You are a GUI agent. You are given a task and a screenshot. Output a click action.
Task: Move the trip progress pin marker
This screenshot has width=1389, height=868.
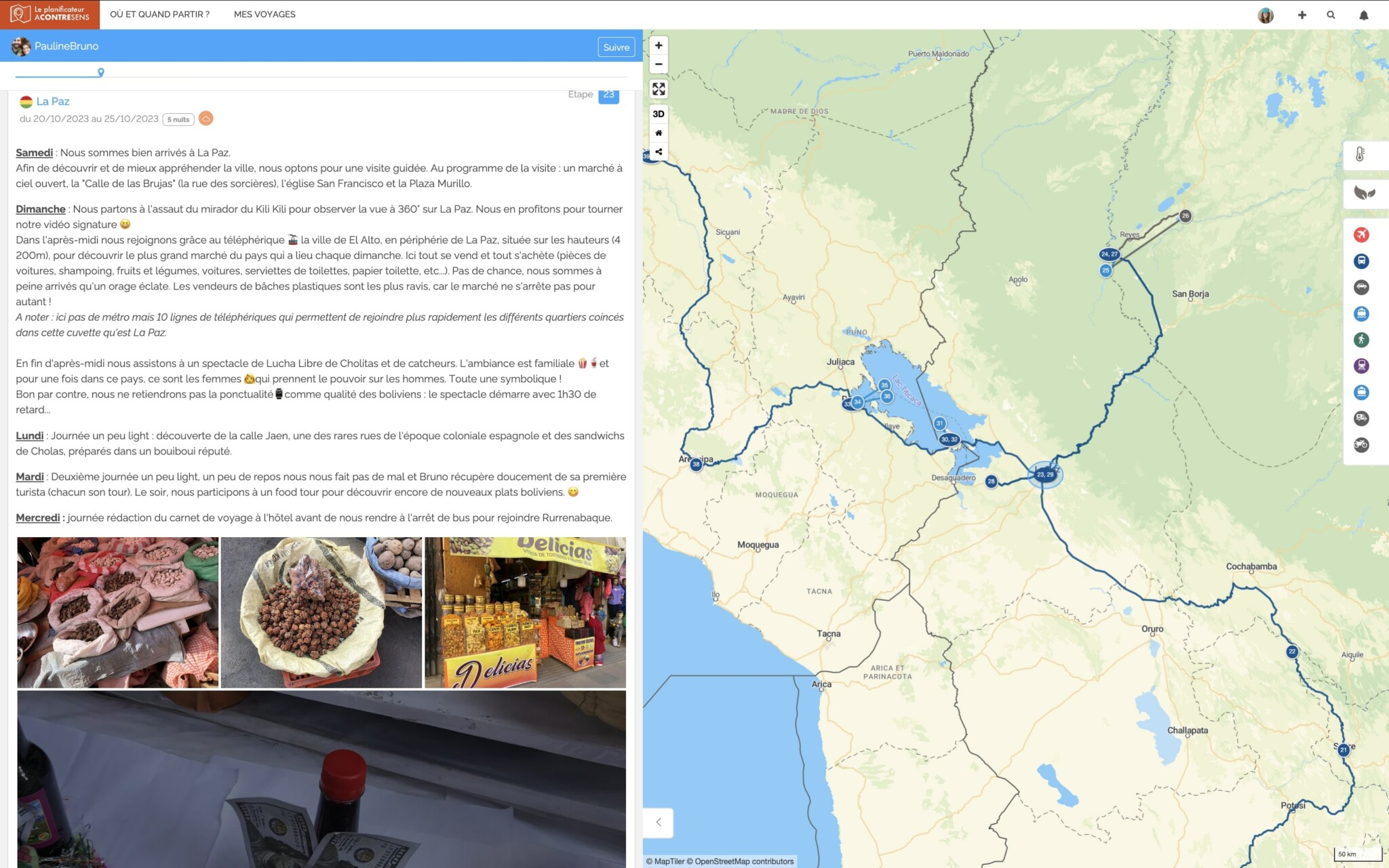[100, 73]
